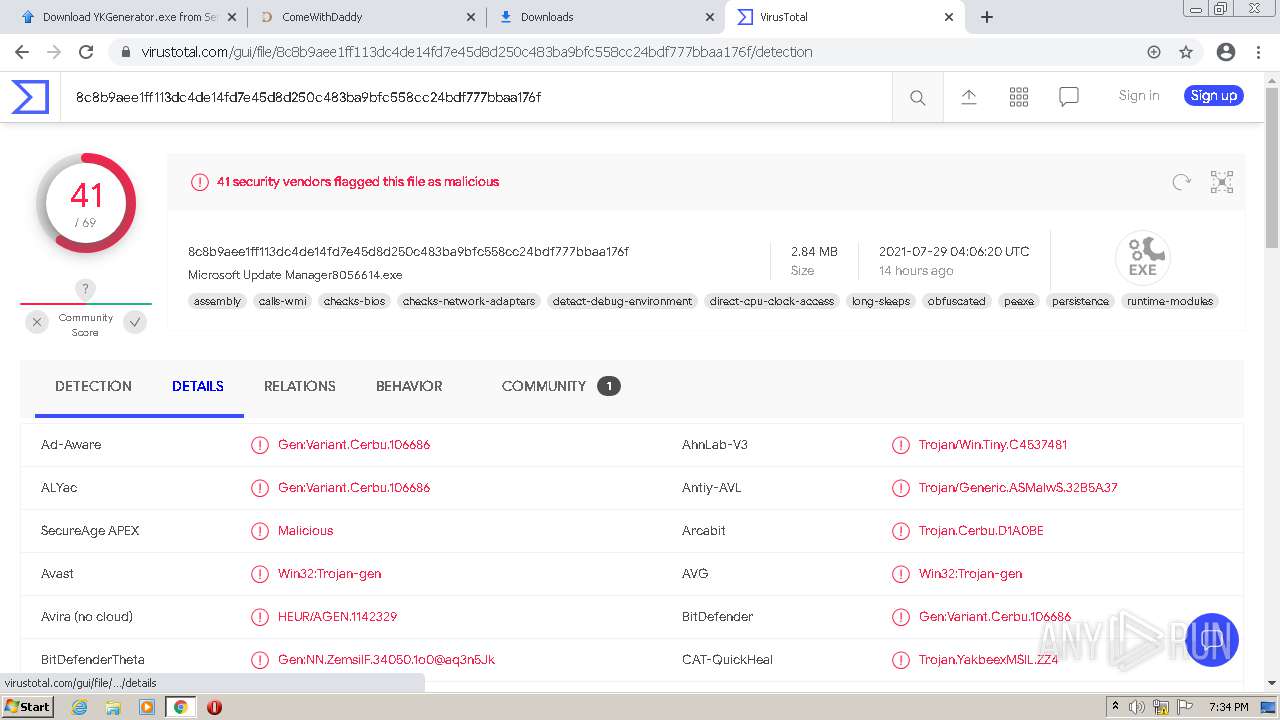Click the checks-network-adapters tag
The height and width of the screenshot is (720, 1280).
coord(469,301)
